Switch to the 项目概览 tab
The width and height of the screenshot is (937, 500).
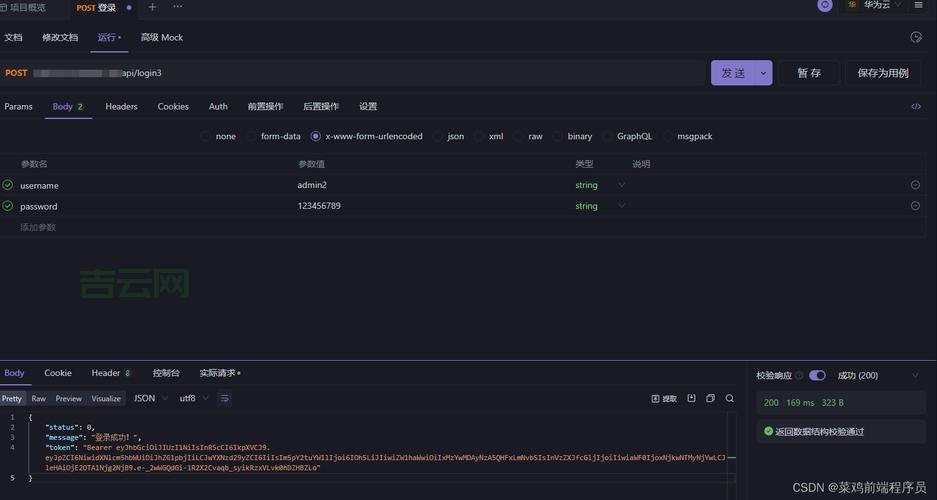tap(23, 7)
